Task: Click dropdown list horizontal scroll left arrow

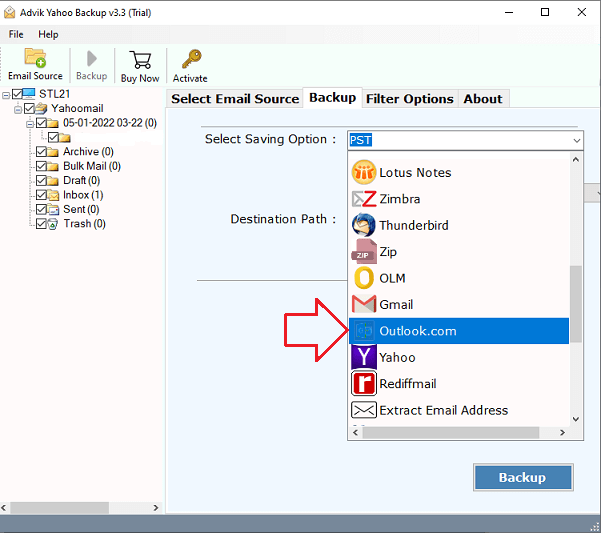Action: pyautogui.click(x=355, y=433)
